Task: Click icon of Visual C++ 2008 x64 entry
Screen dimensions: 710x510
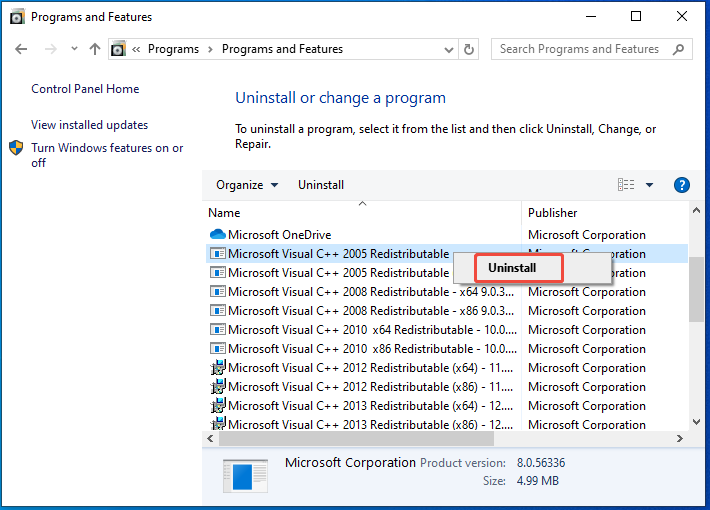Action: tap(217, 291)
